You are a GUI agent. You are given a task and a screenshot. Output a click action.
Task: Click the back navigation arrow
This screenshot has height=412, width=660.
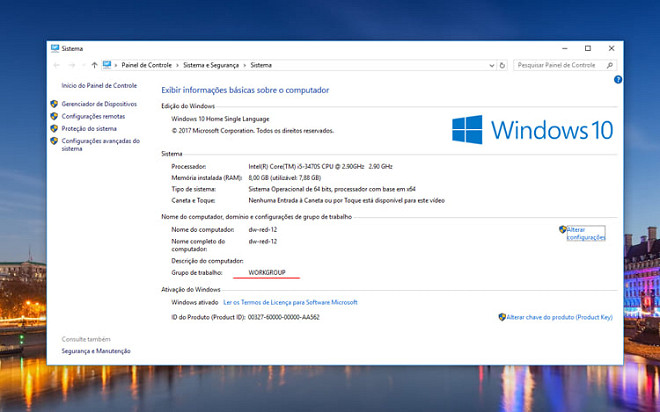pyautogui.click(x=57, y=65)
